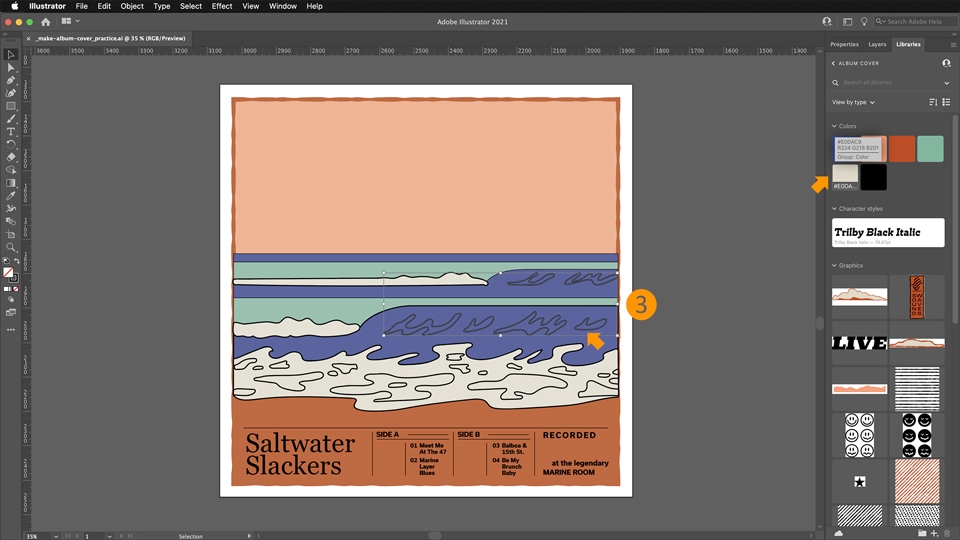The width and height of the screenshot is (960, 540).
Task: Go to the Illustrator Home screen
Action: pyautogui.click(x=45, y=21)
